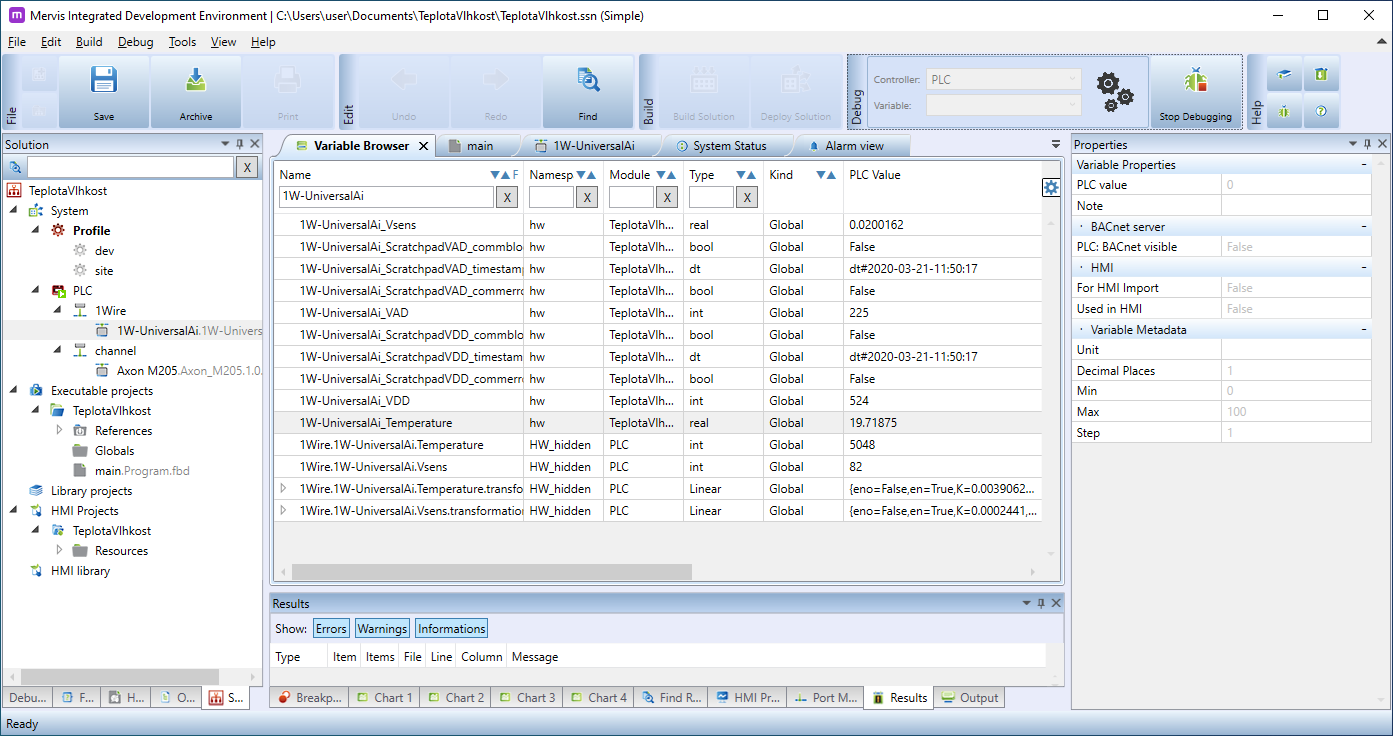Clear the Name filter with its X button
Image resolution: width=1393 pixels, height=736 pixels.
click(507, 197)
